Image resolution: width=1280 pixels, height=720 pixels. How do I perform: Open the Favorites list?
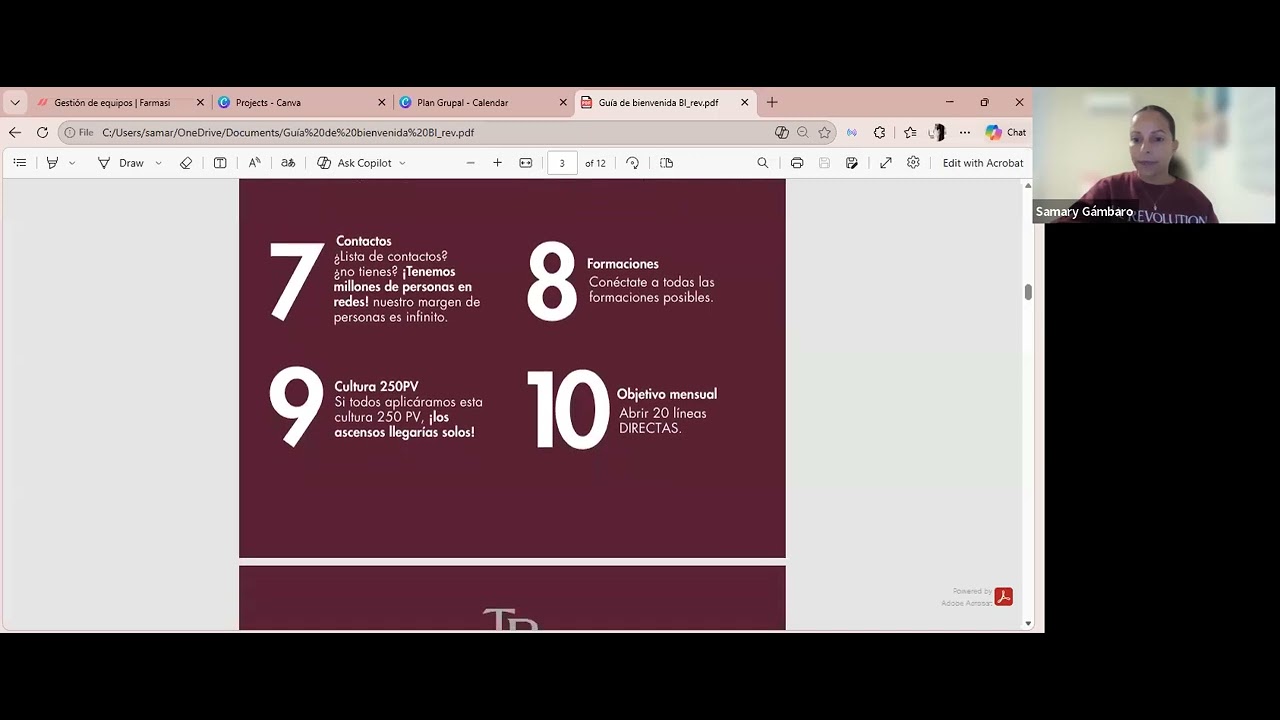point(910,132)
